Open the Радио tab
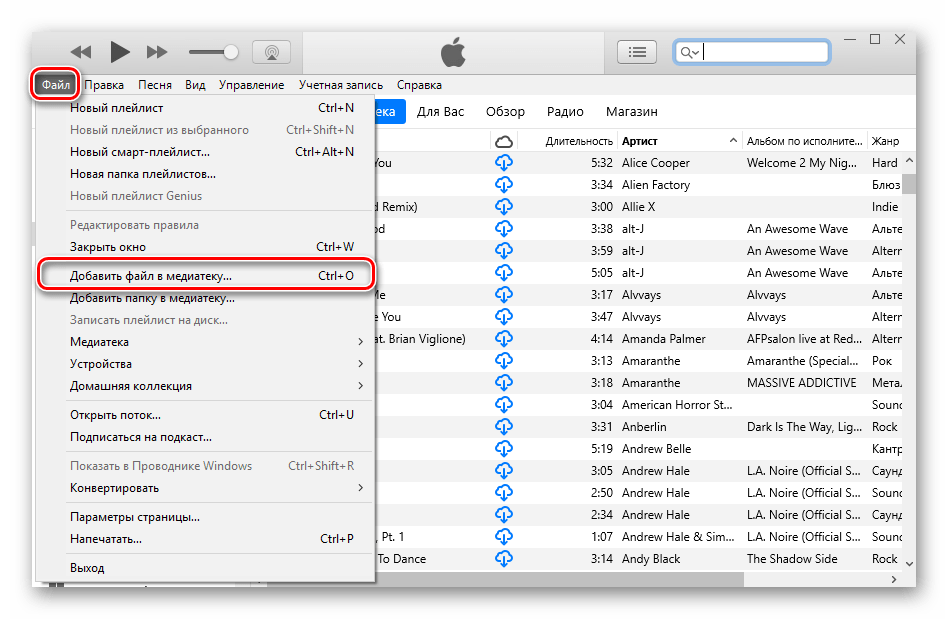The image size is (948, 619). tap(565, 112)
